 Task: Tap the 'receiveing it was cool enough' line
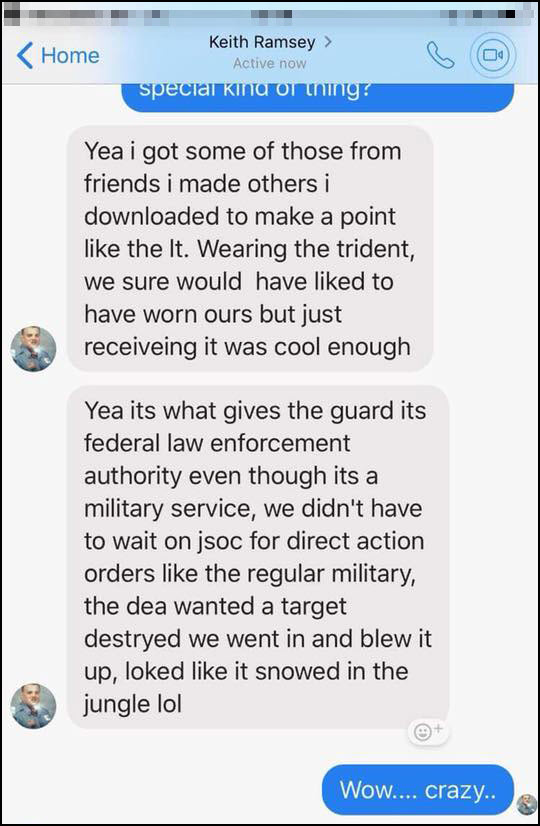247,347
